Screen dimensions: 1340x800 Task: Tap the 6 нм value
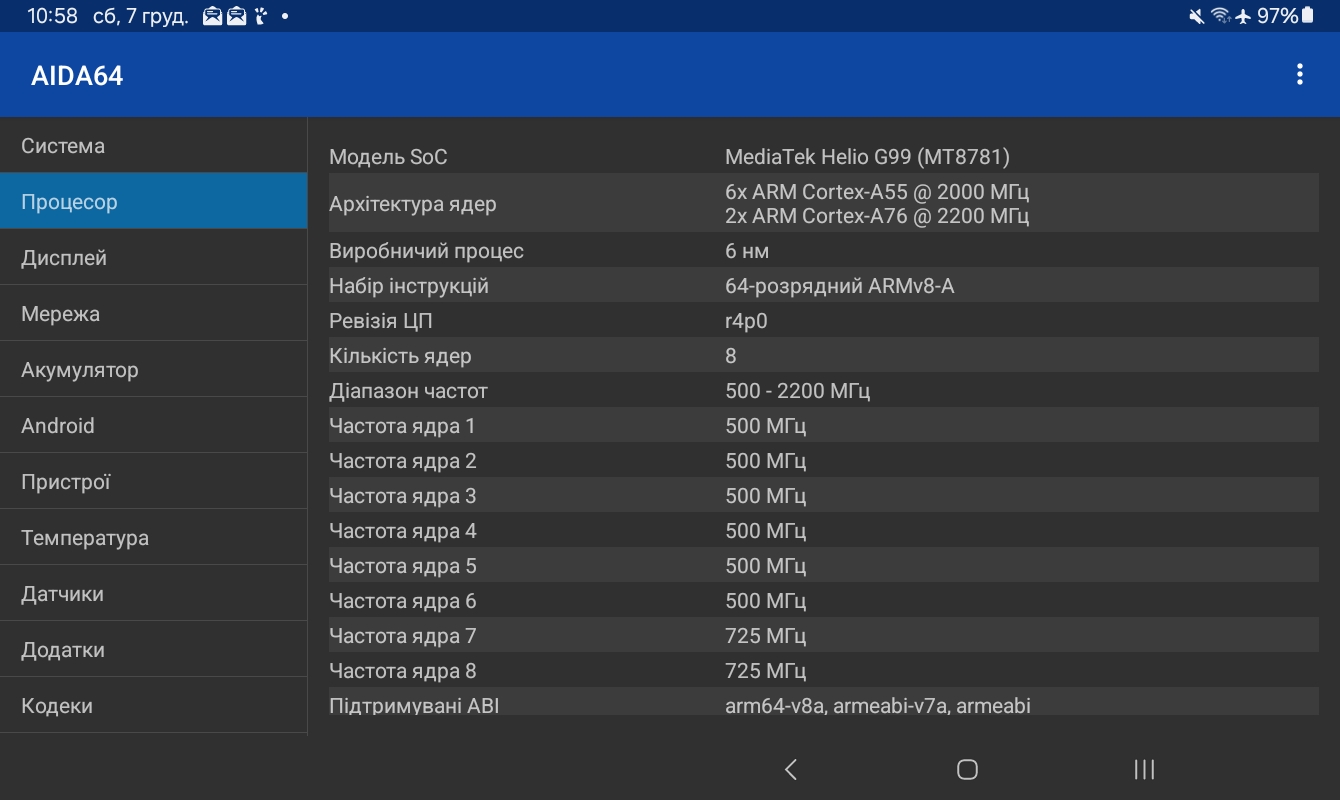pos(747,251)
